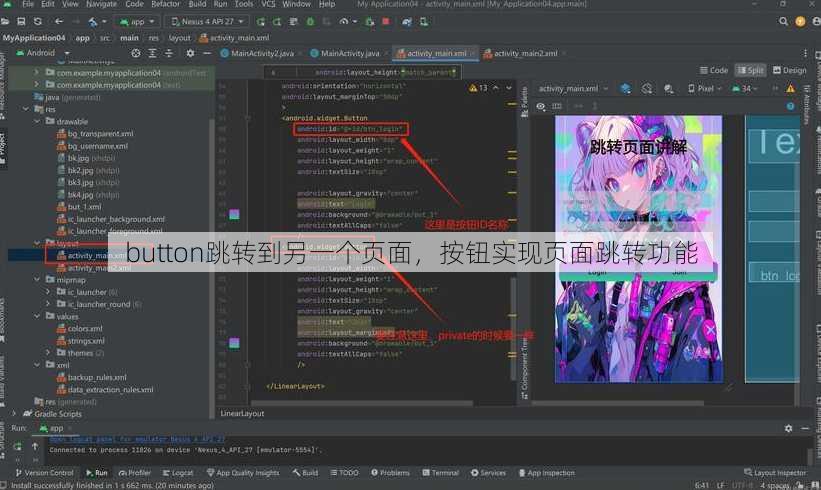Toggle View Options eye in design toolbar
Viewport: 821px width, 490px height.
540,106
